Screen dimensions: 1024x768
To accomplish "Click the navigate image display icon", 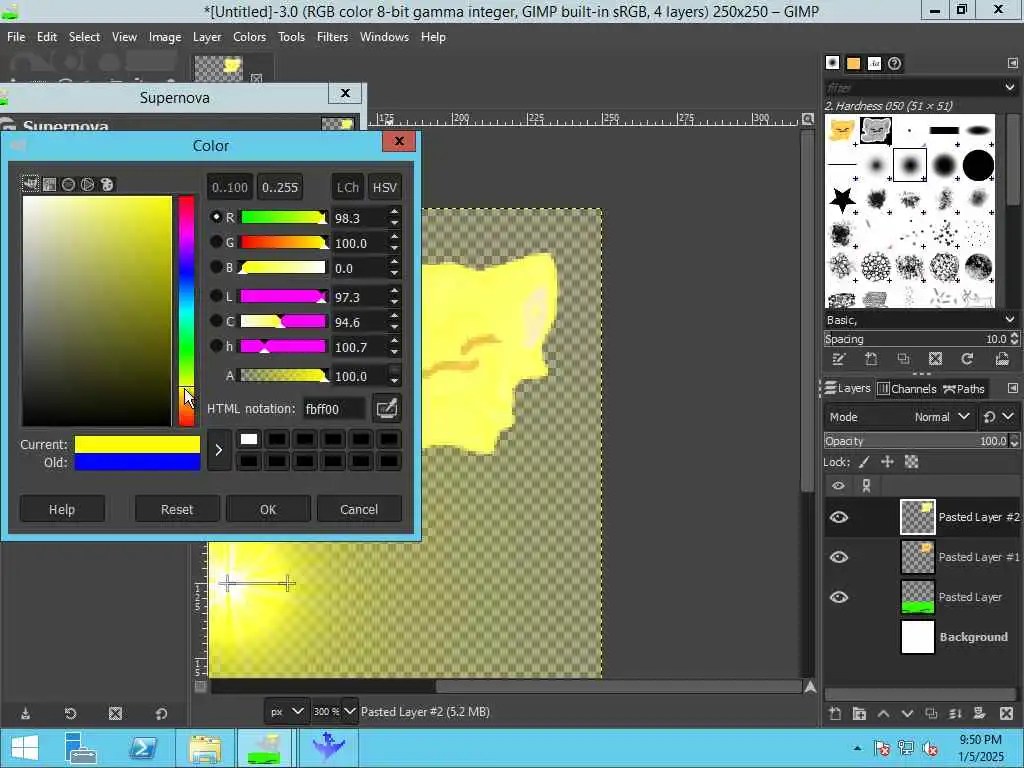I will pos(810,686).
